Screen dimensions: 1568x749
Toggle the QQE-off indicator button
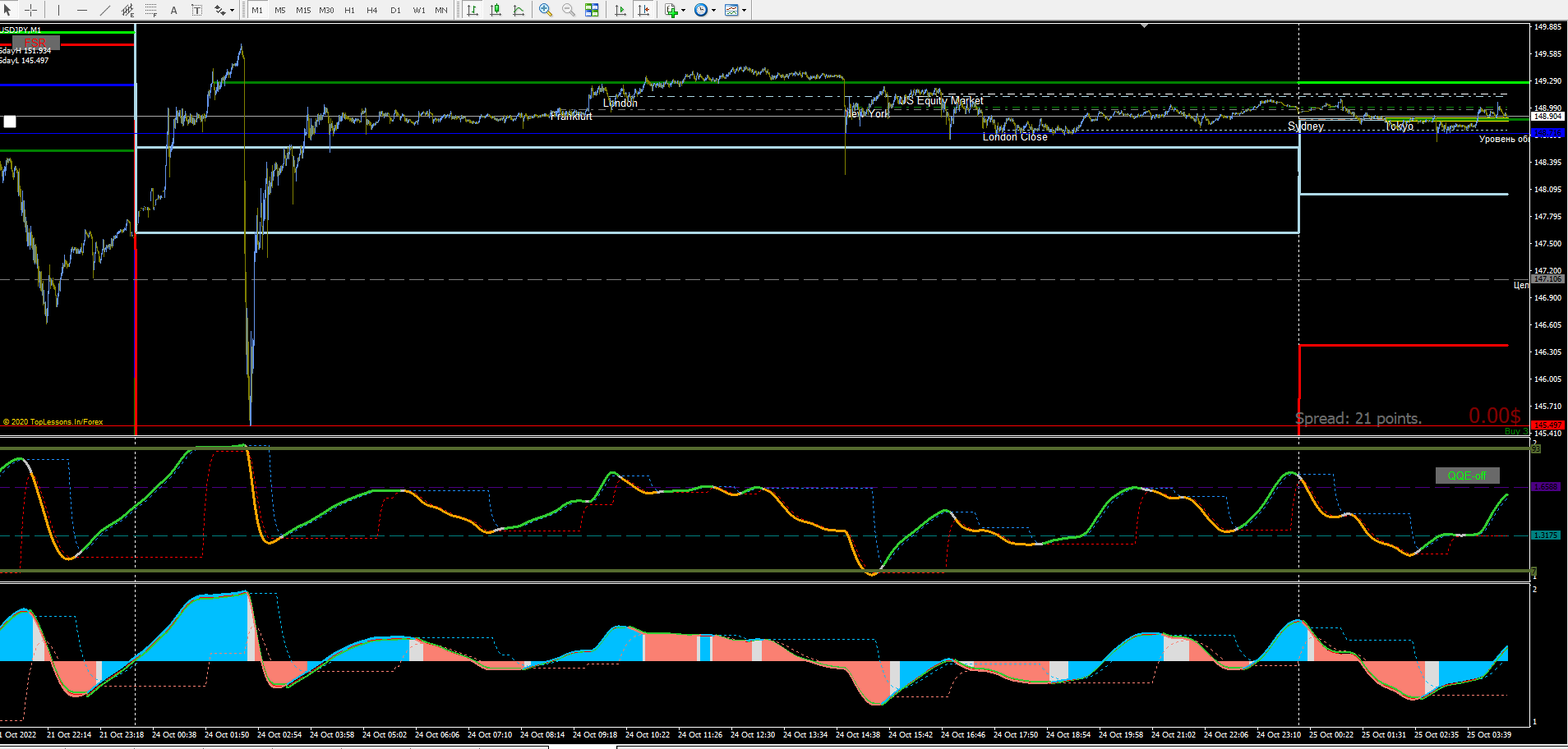coord(1467,476)
